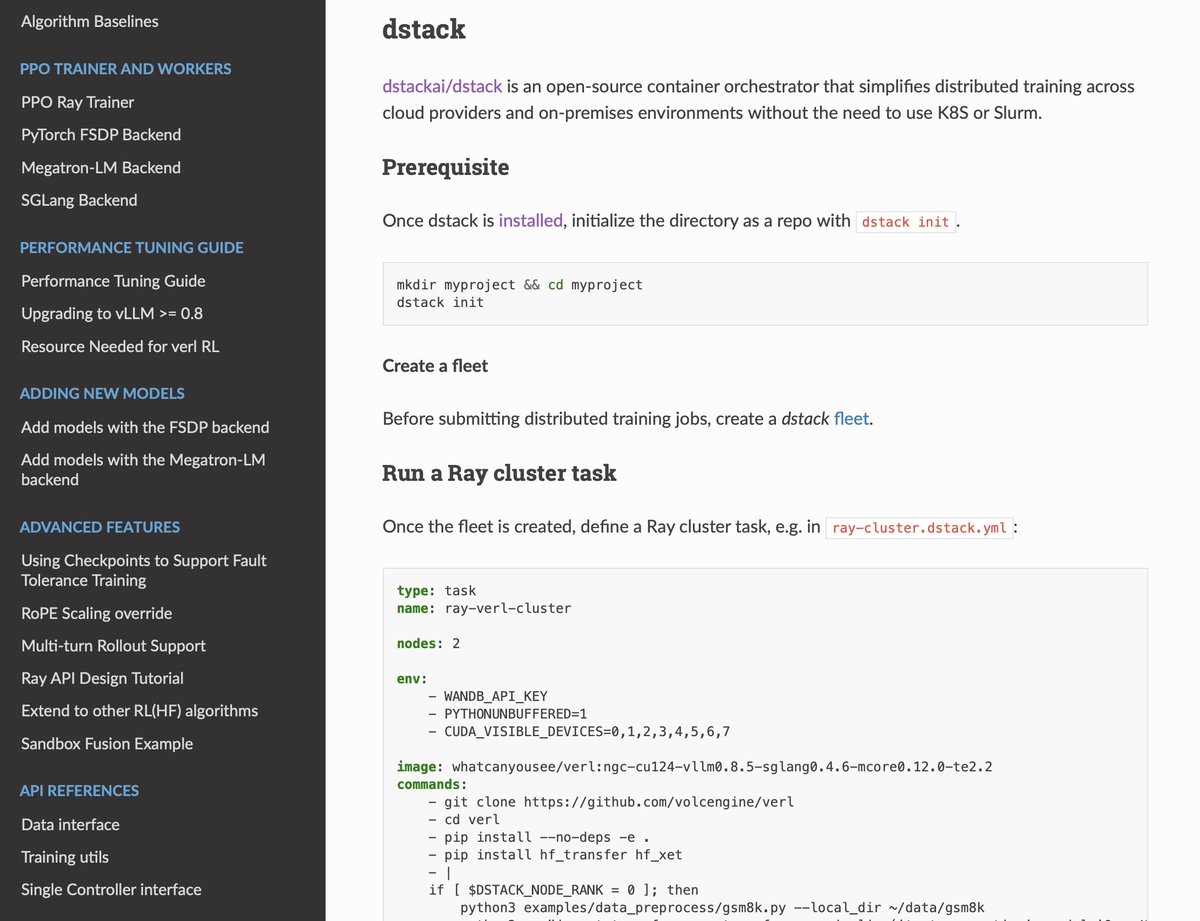Viewport: 1200px width, 921px height.
Task: Open Extend to other RL(HF) algorithms
Action: point(139,711)
